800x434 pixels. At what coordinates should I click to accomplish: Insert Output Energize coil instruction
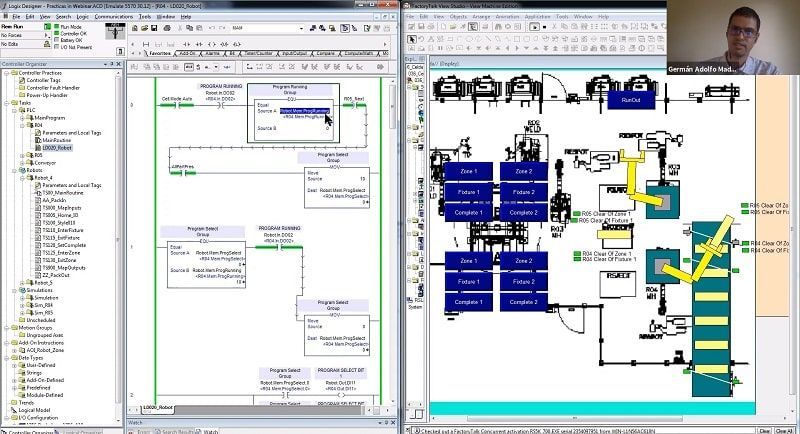pos(212,44)
